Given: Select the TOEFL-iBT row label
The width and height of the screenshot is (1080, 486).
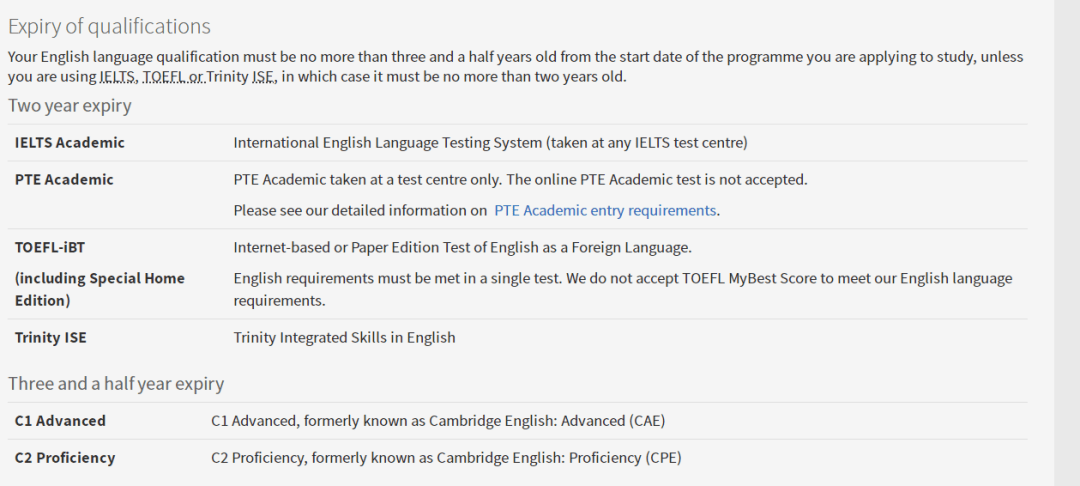Looking at the screenshot, I should [x=50, y=247].
